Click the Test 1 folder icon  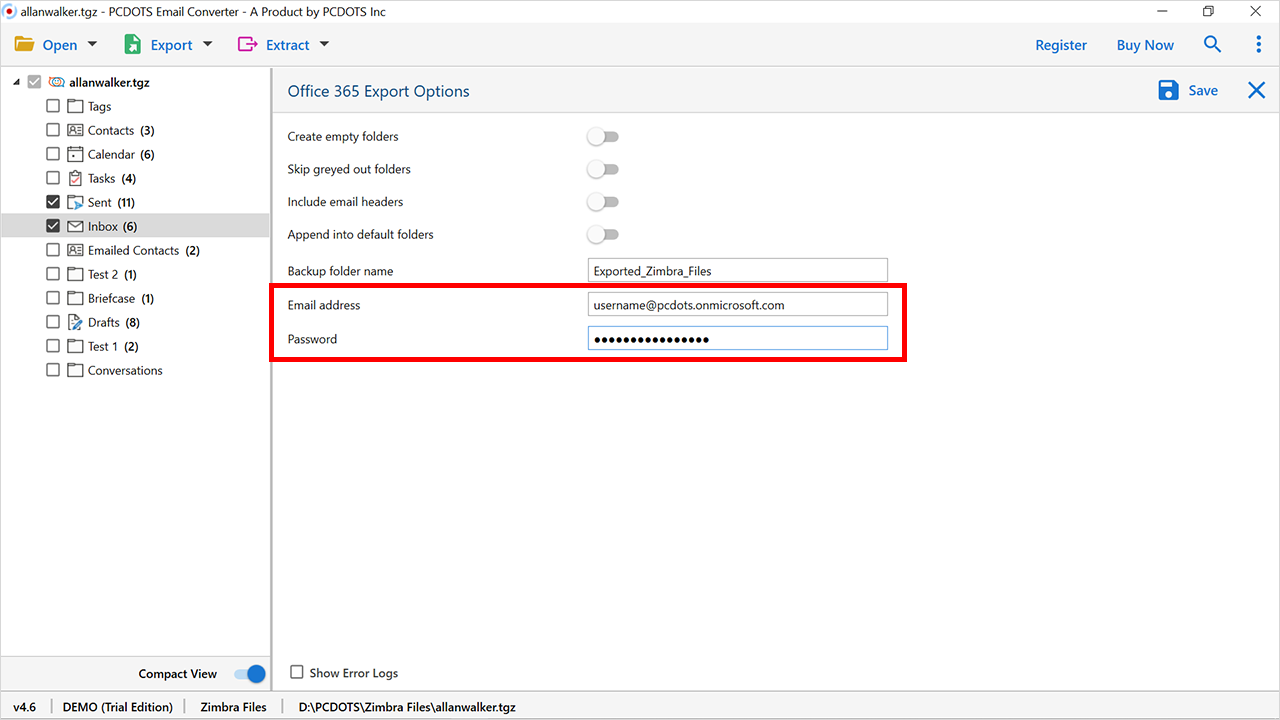(75, 346)
